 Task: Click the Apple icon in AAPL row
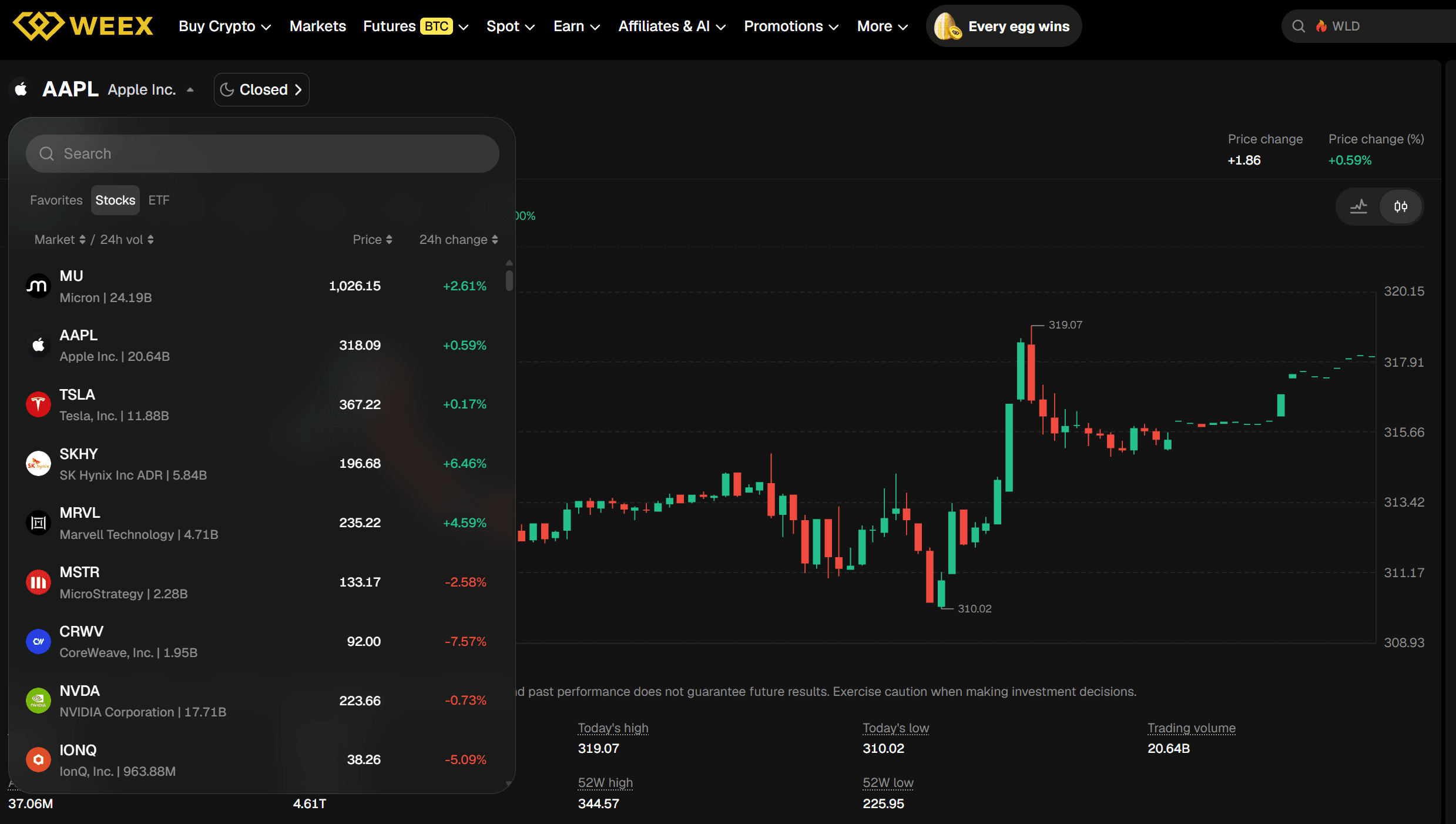[x=38, y=346]
